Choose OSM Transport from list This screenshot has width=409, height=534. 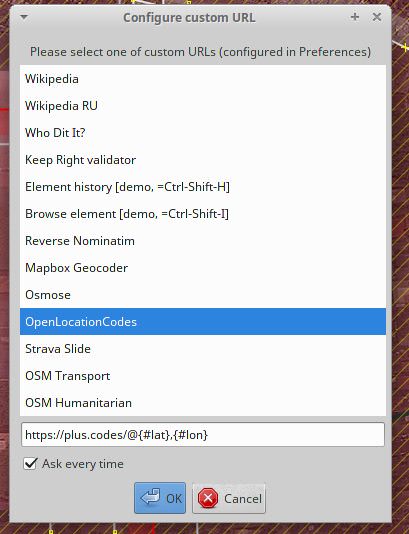[203, 376]
